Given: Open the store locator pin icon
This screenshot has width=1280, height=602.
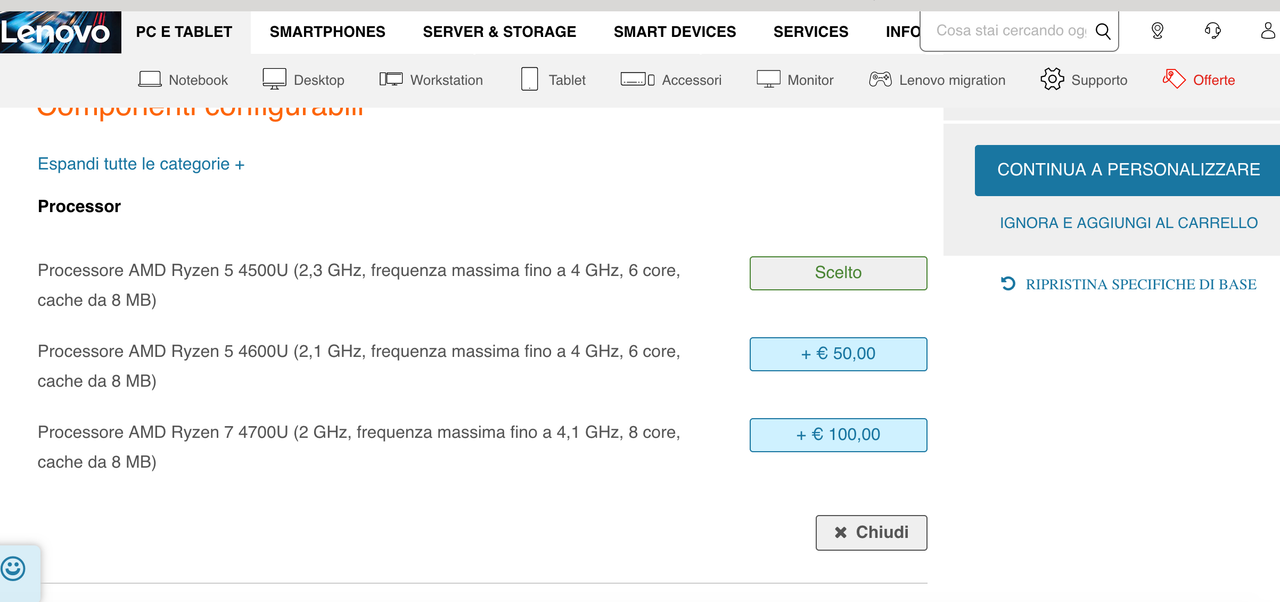Looking at the screenshot, I should (1157, 31).
